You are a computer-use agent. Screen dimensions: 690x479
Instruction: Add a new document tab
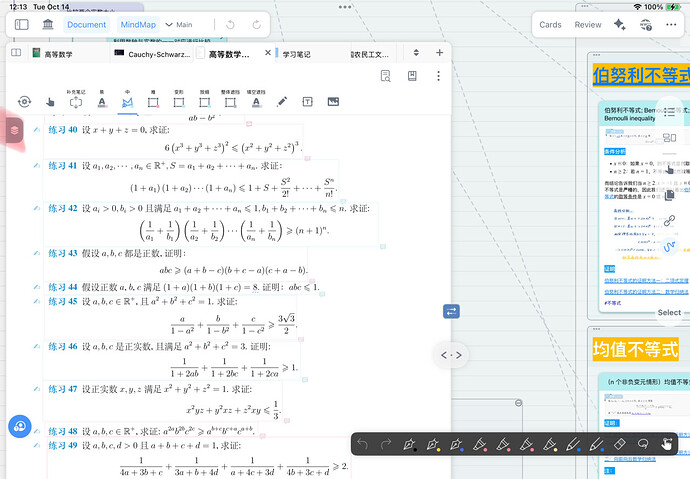pos(440,53)
